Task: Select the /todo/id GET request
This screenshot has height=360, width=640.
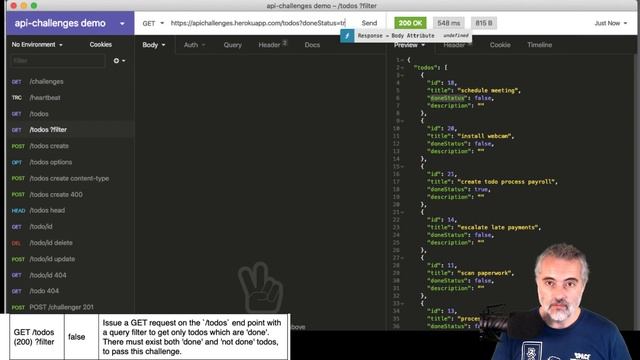Action: 70,227
